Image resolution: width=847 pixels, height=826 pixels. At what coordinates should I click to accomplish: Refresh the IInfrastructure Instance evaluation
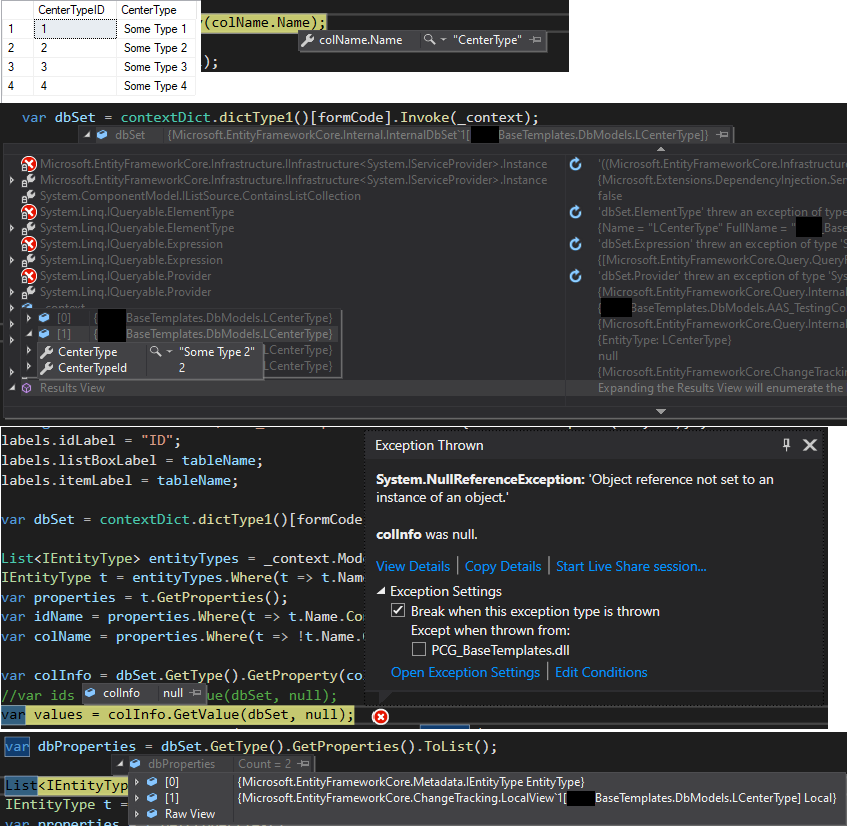point(576,164)
